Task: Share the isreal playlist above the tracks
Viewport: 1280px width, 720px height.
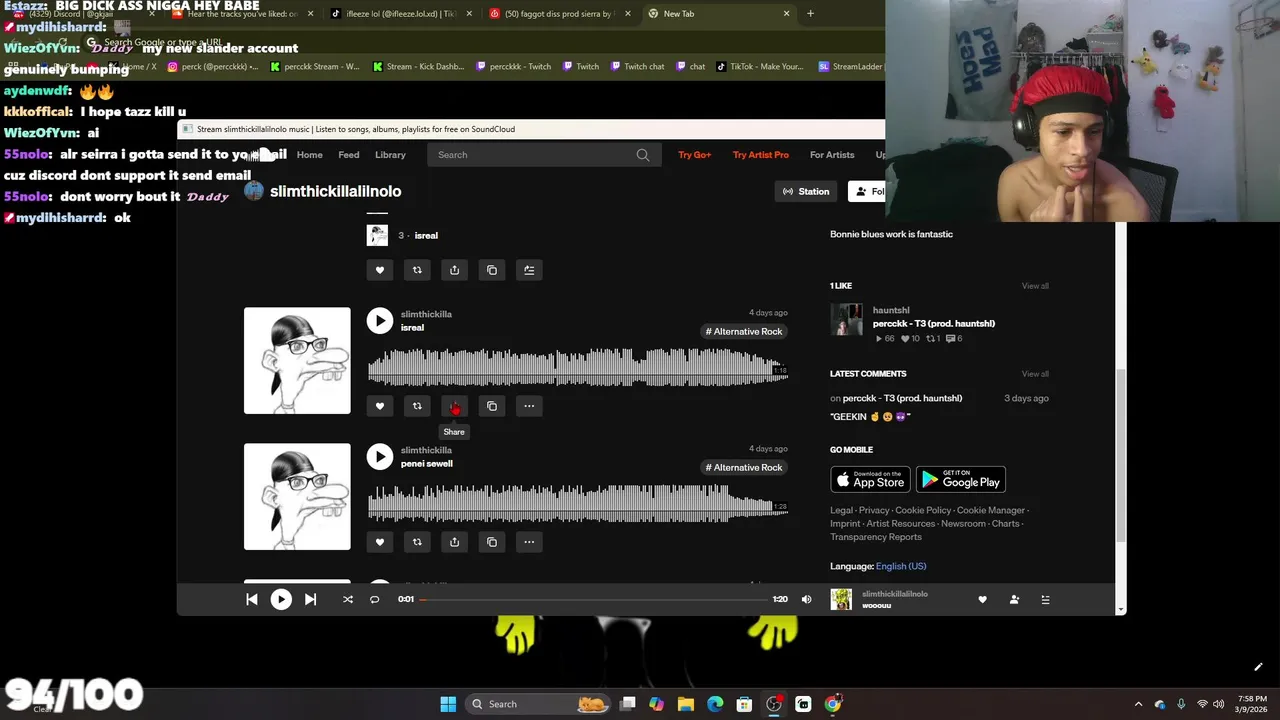Action: [x=454, y=270]
